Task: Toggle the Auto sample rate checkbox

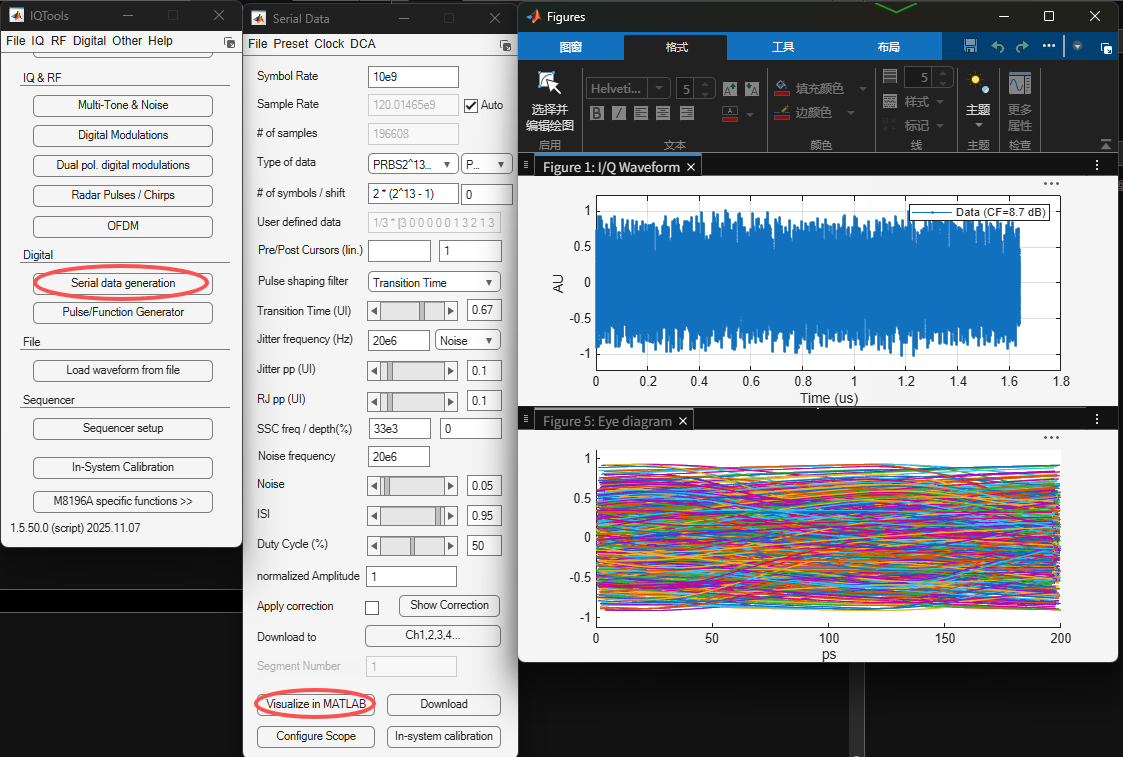Action: pos(471,105)
